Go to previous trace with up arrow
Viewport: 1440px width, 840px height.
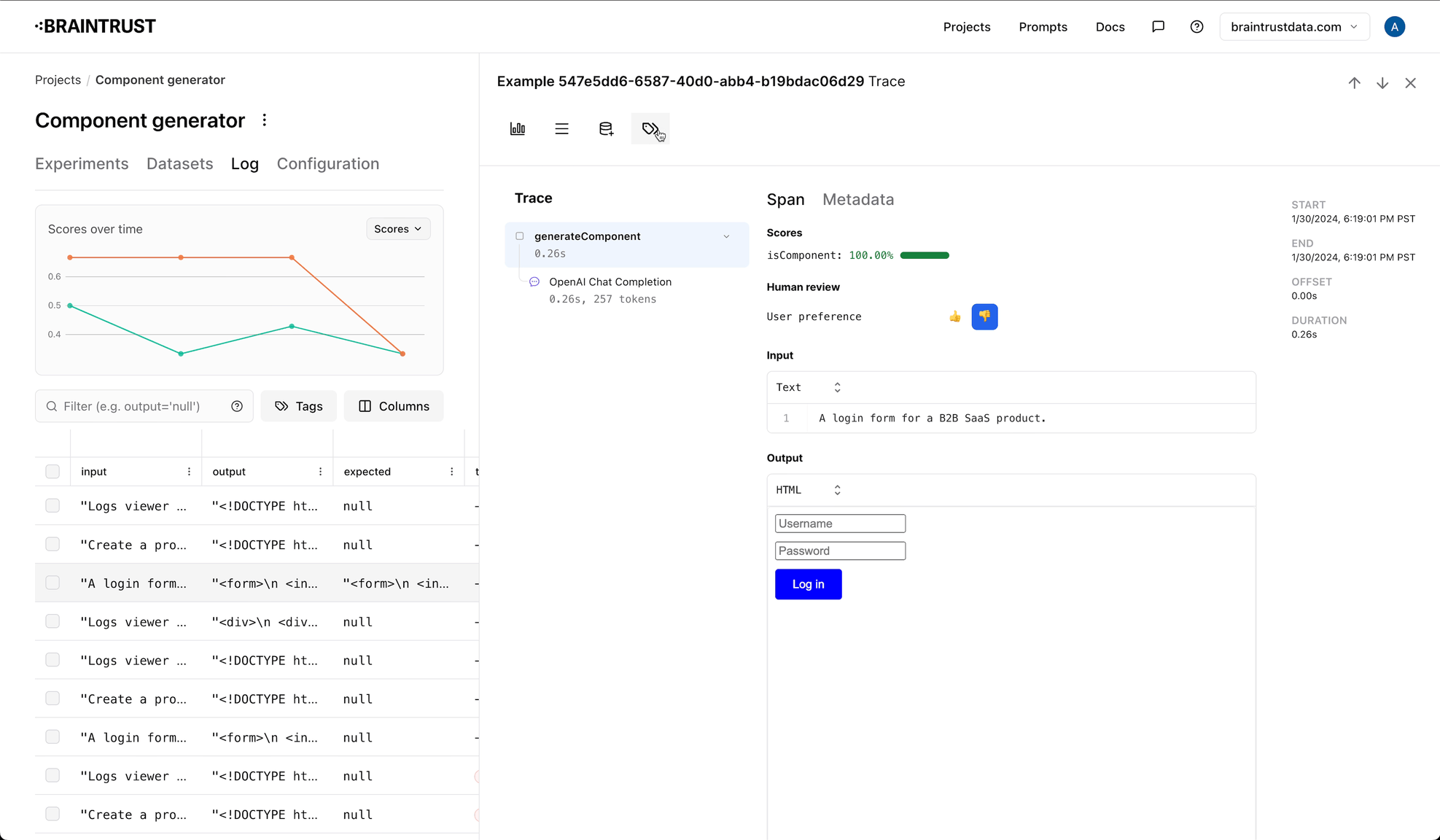[1354, 83]
